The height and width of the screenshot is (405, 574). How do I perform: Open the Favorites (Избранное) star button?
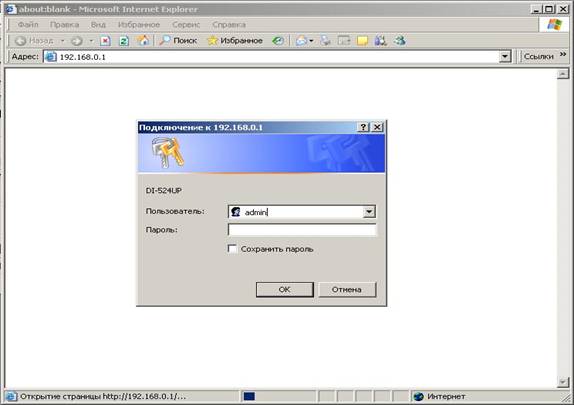[x=235, y=40]
